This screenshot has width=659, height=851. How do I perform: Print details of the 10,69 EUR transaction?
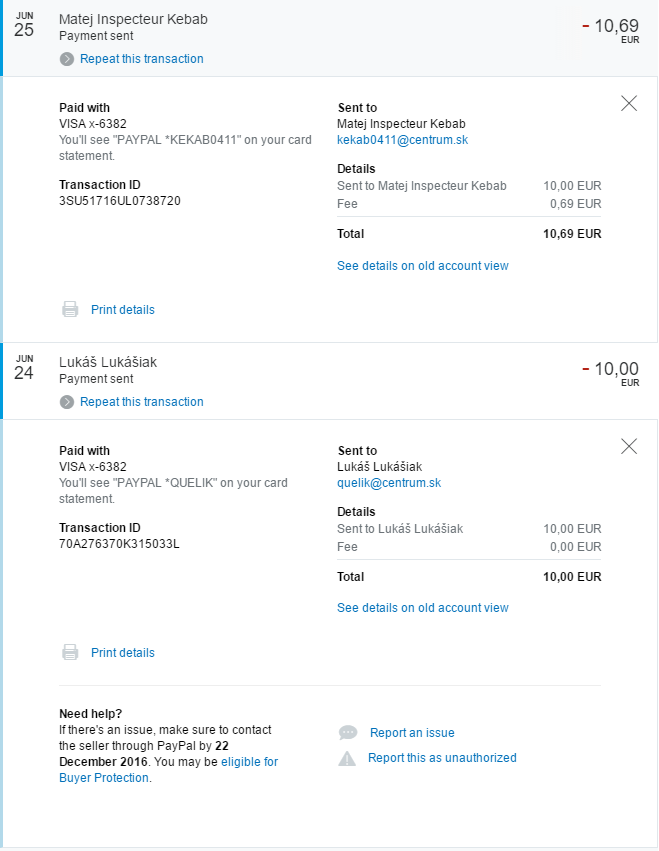click(x=123, y=310)
